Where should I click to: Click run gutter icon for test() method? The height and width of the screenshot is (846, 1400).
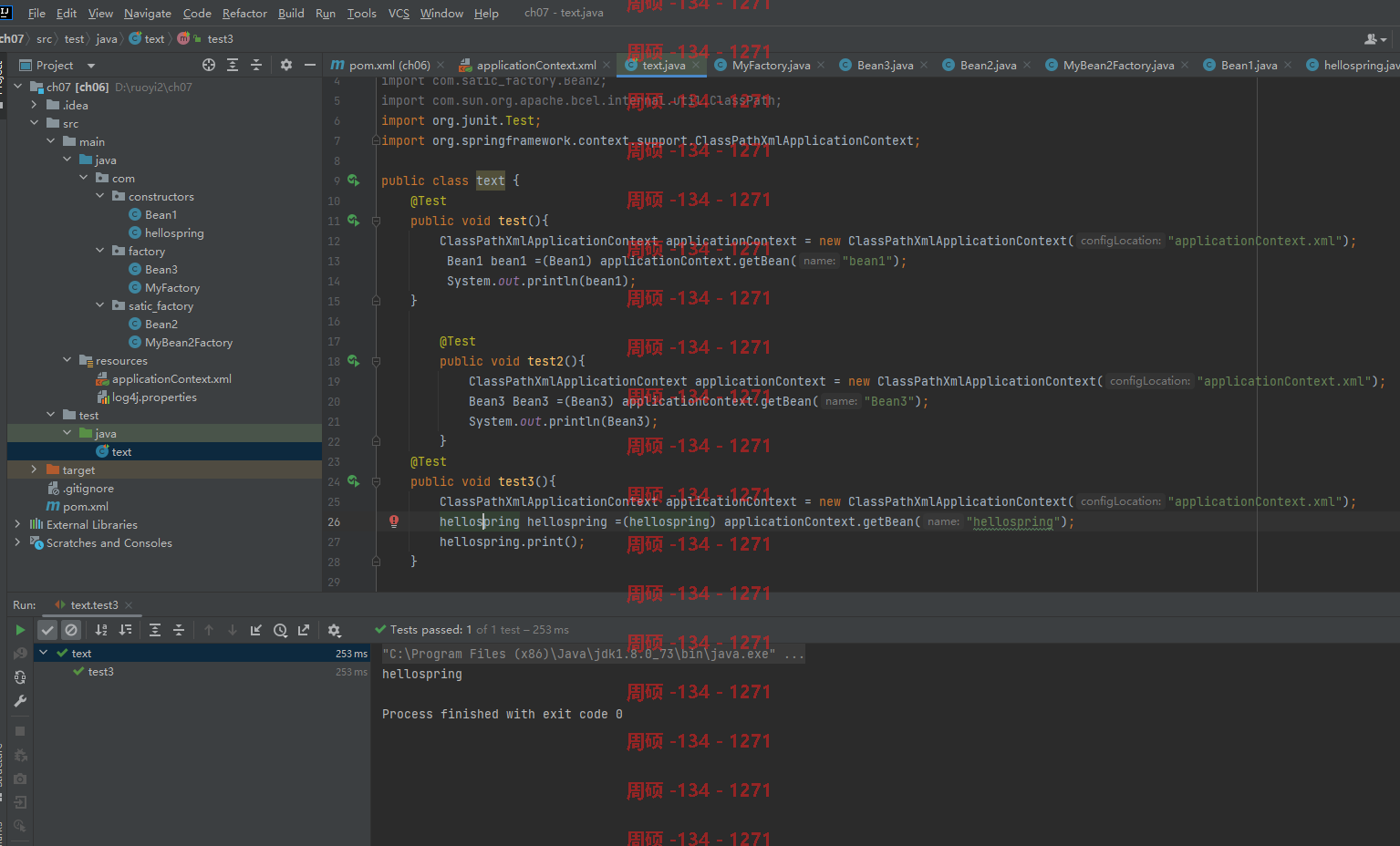coord(353,221)
